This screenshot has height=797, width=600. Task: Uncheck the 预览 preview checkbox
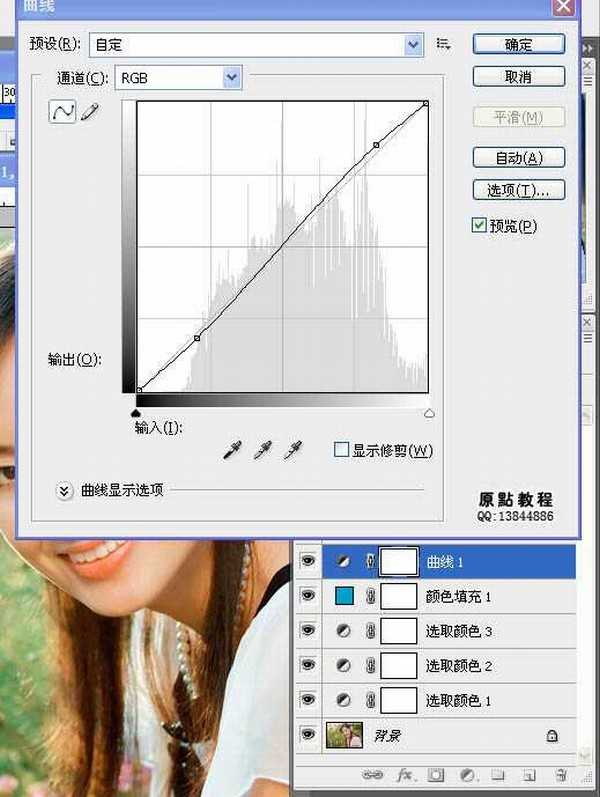(x=479, y=226)
